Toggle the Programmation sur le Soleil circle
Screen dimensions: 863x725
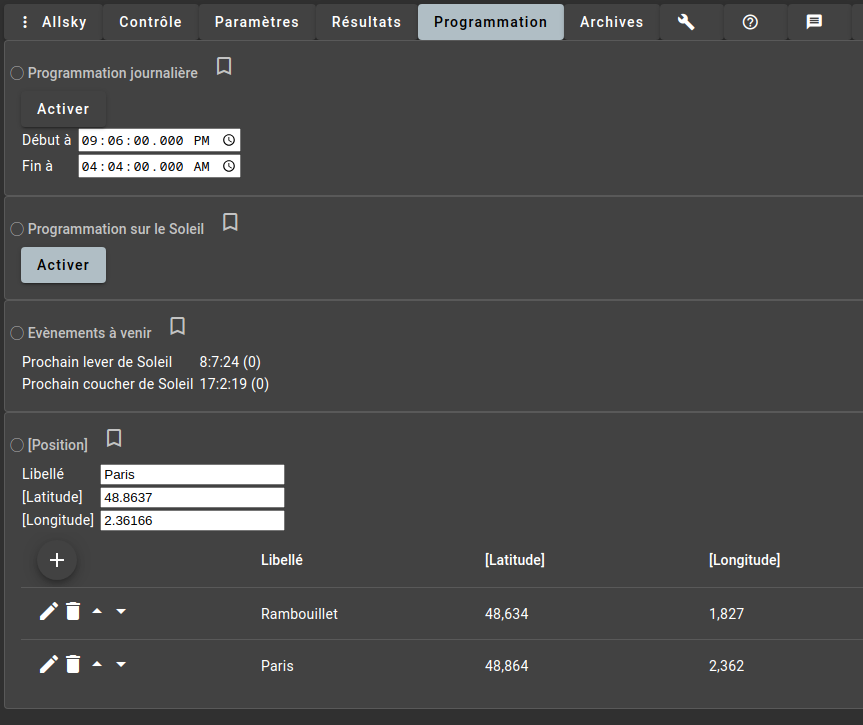pos(17,229)
